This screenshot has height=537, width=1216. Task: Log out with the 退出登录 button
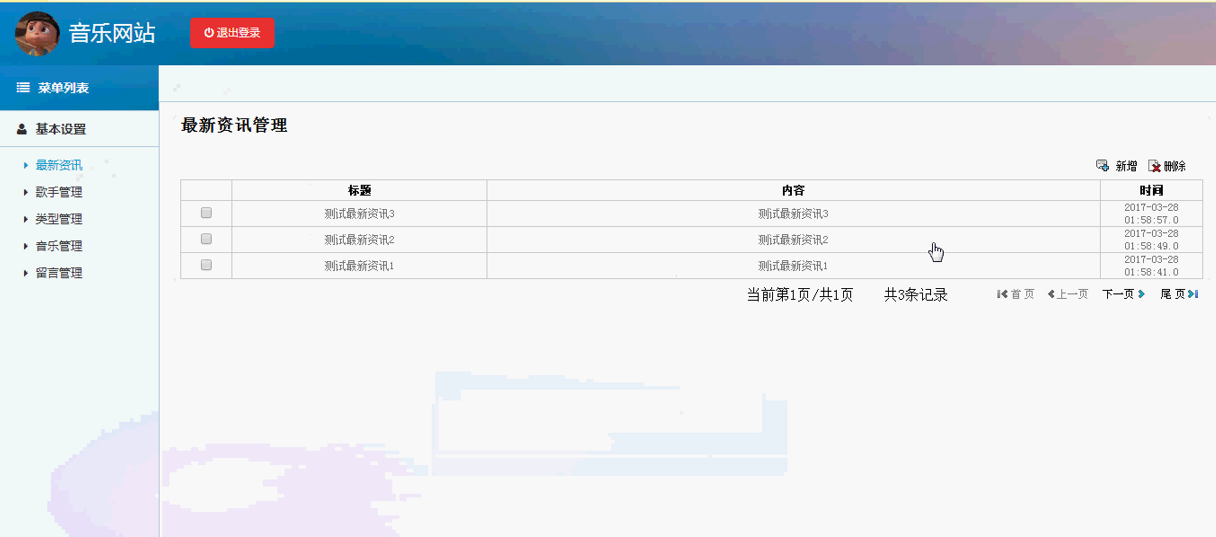pos(232,33)
